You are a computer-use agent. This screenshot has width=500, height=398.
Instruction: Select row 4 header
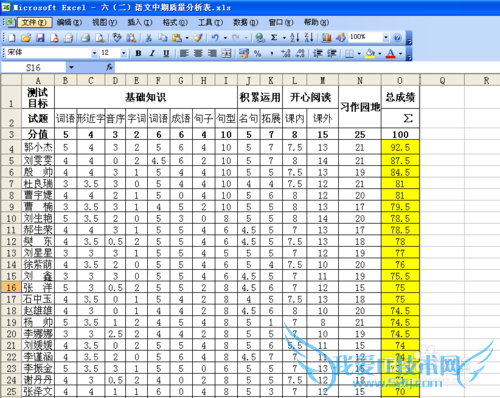tap(11, 148)
